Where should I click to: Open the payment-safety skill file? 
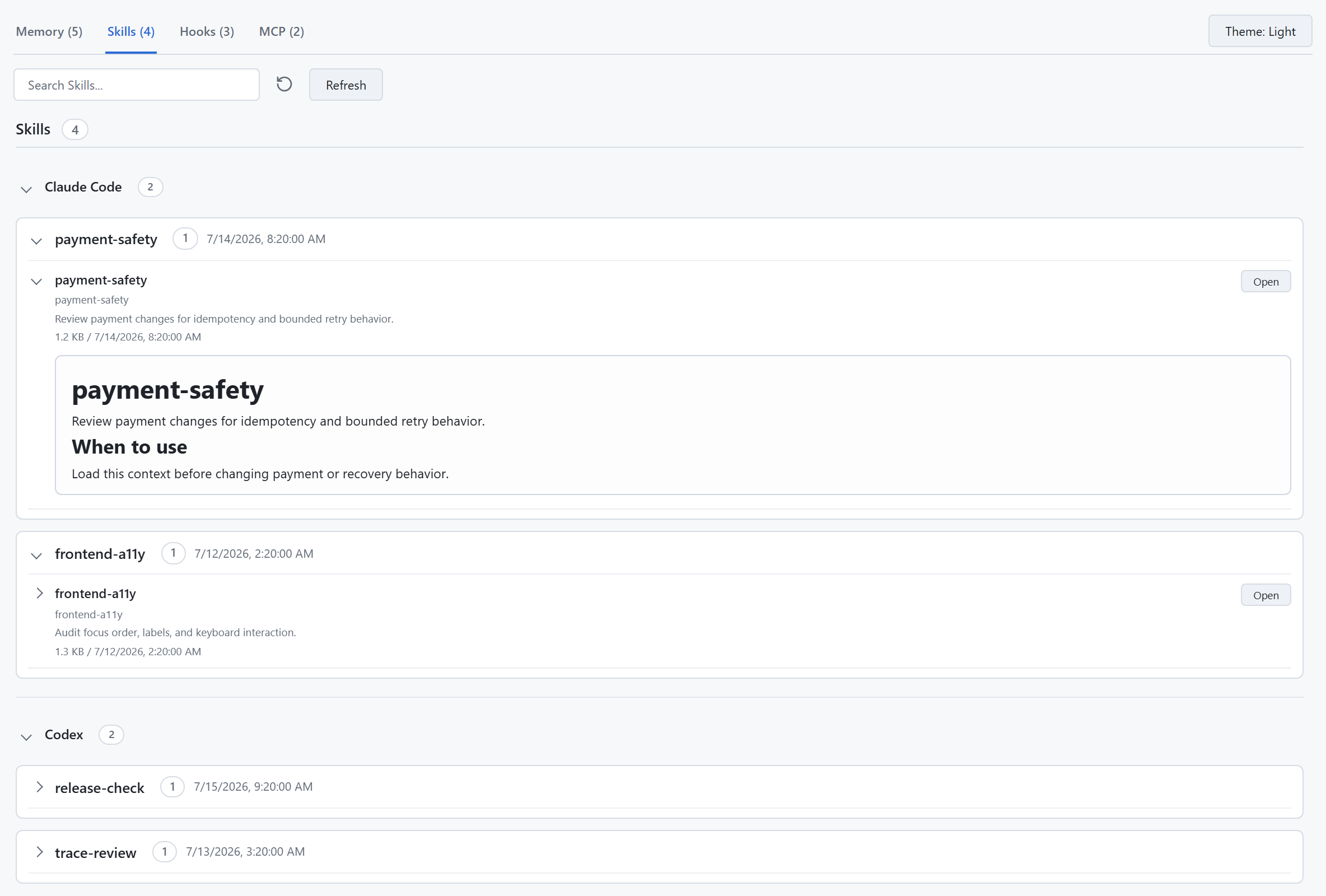click(x=1266, y=281)
